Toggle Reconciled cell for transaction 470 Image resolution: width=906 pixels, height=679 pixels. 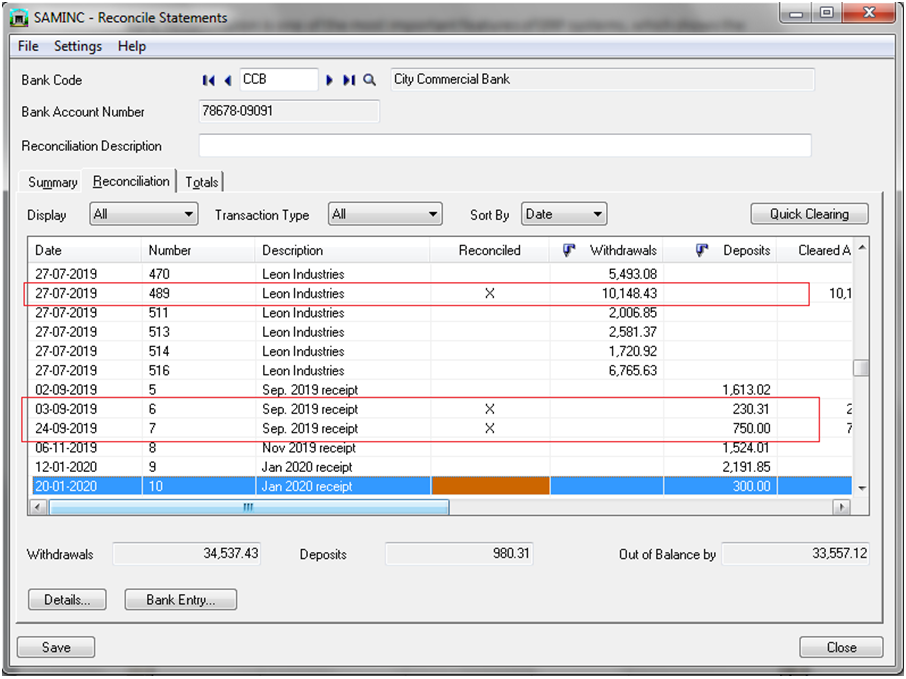(x=489, y=274)
